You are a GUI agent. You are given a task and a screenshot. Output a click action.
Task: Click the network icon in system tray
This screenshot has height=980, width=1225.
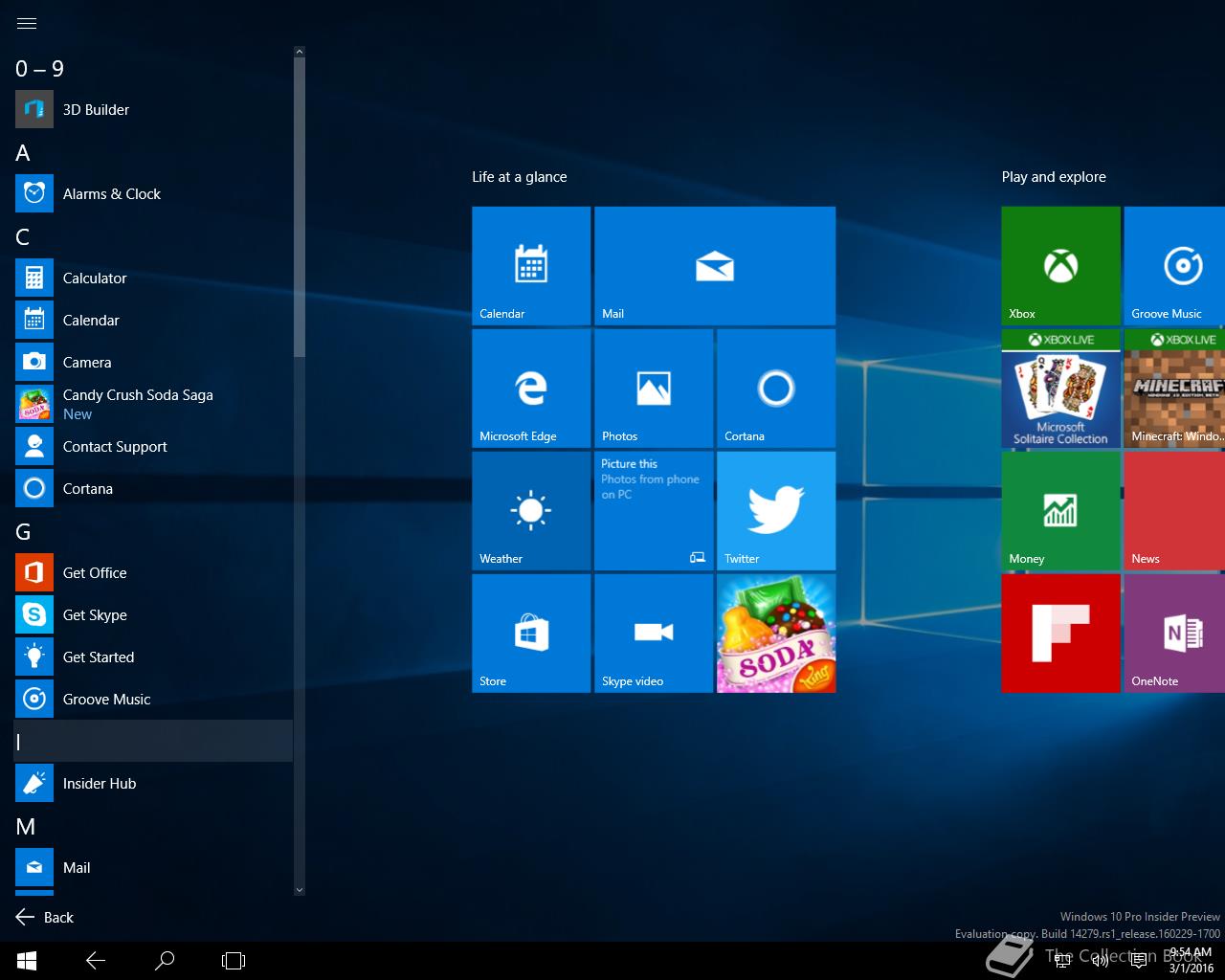(1062, 961)
